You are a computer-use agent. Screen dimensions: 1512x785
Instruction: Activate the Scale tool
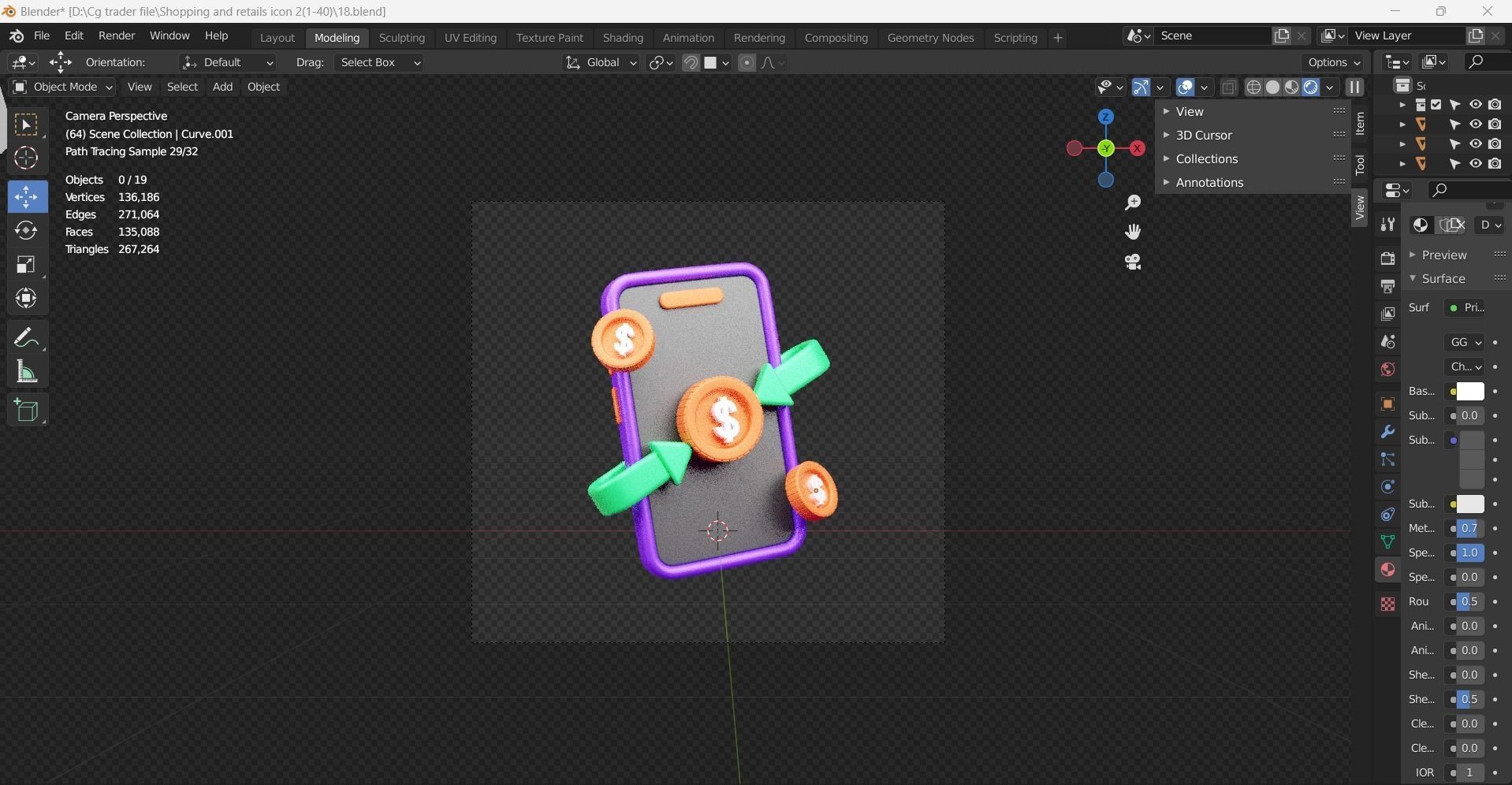tap(26, 264)
